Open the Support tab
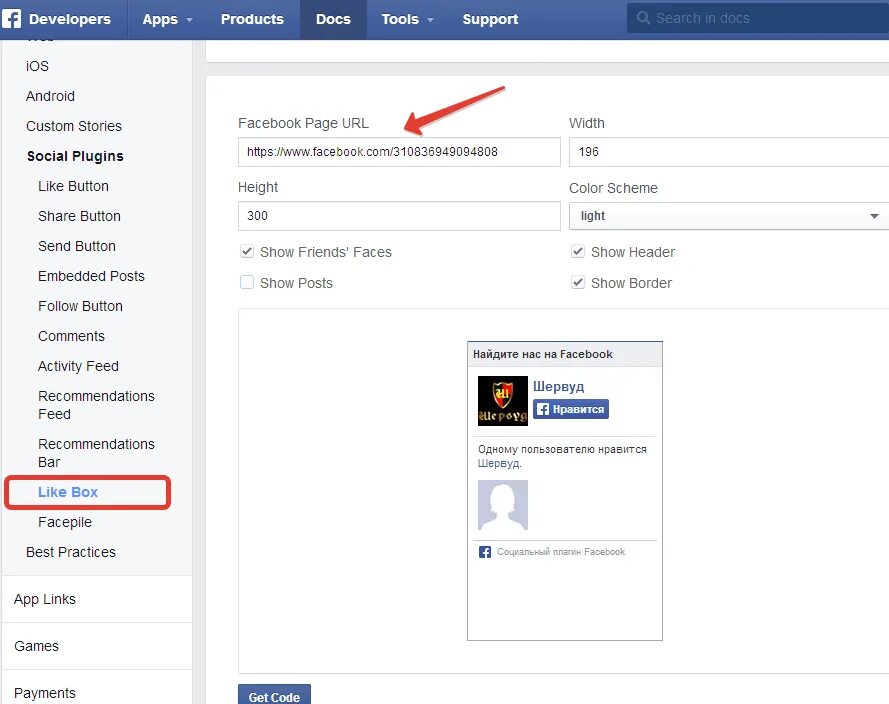 pyautogui.click(x=490, y=19)
